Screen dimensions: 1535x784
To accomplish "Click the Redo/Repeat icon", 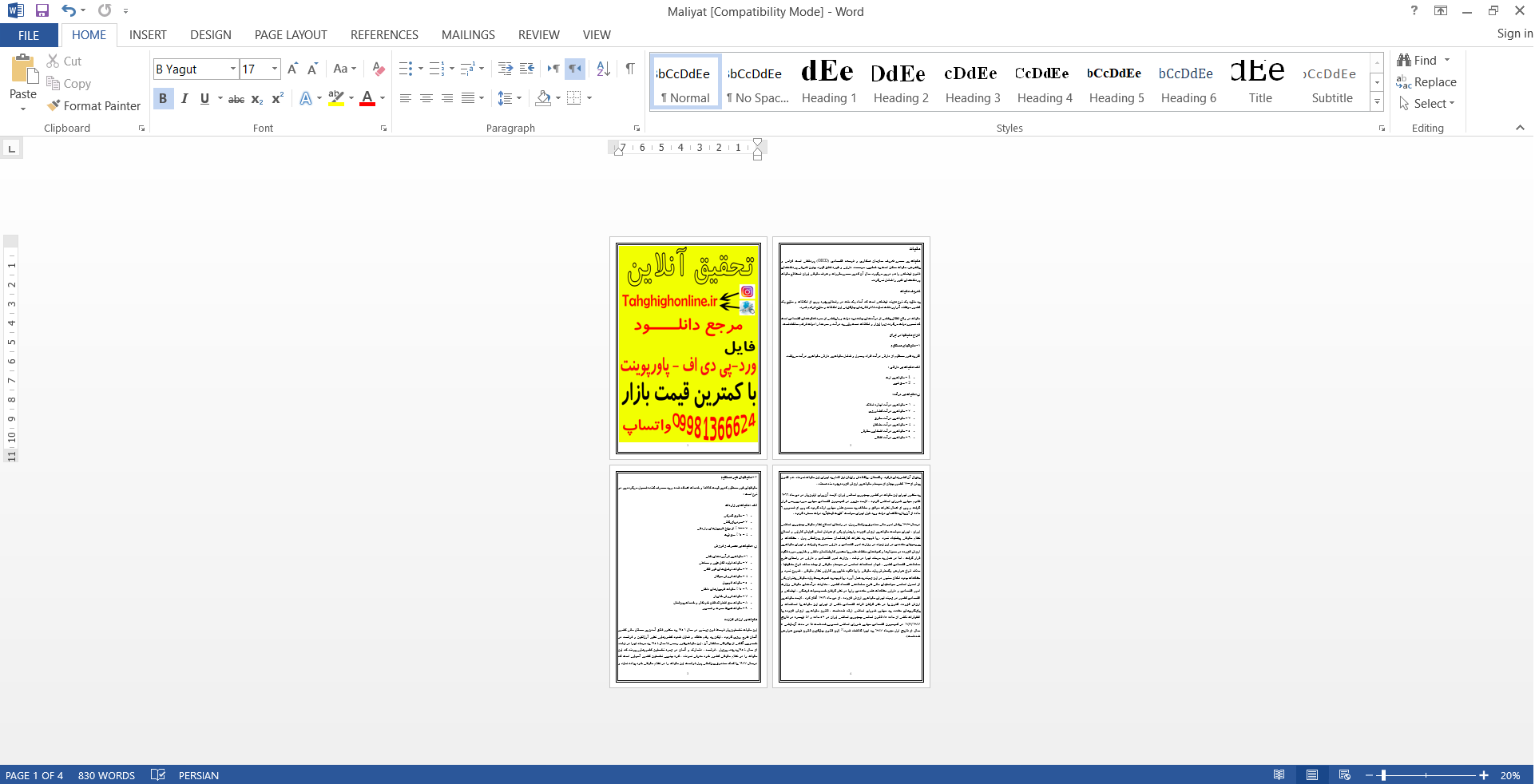I will (x=105, y=10).
